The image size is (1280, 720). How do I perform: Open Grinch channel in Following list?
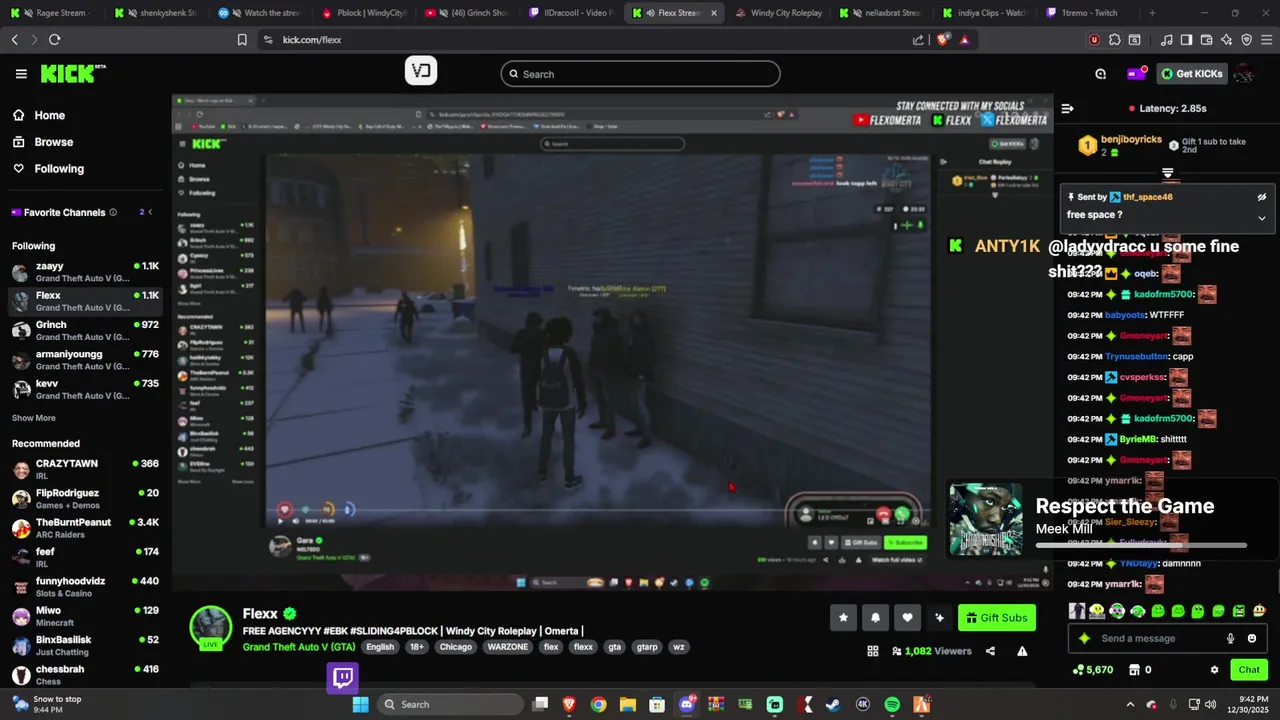(85, 330)
